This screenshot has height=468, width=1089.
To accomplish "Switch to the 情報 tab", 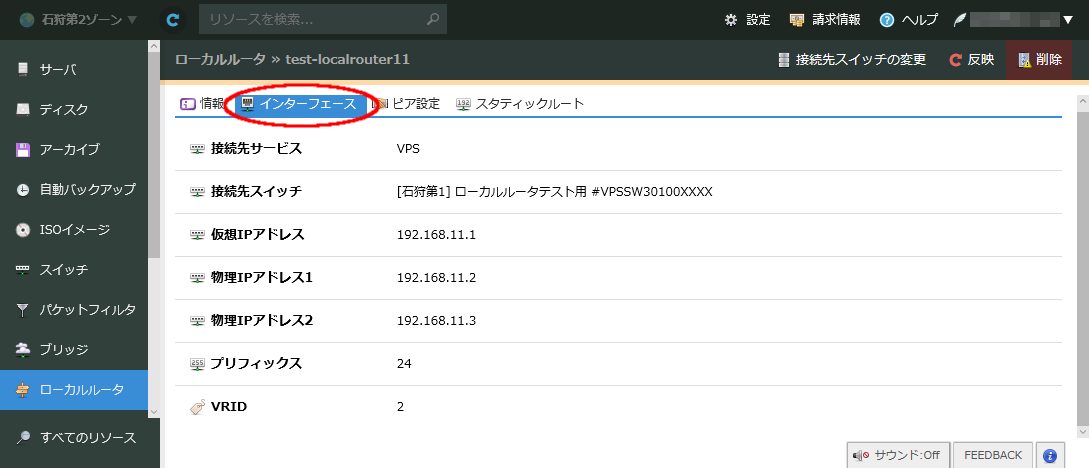I will [202, 104].
